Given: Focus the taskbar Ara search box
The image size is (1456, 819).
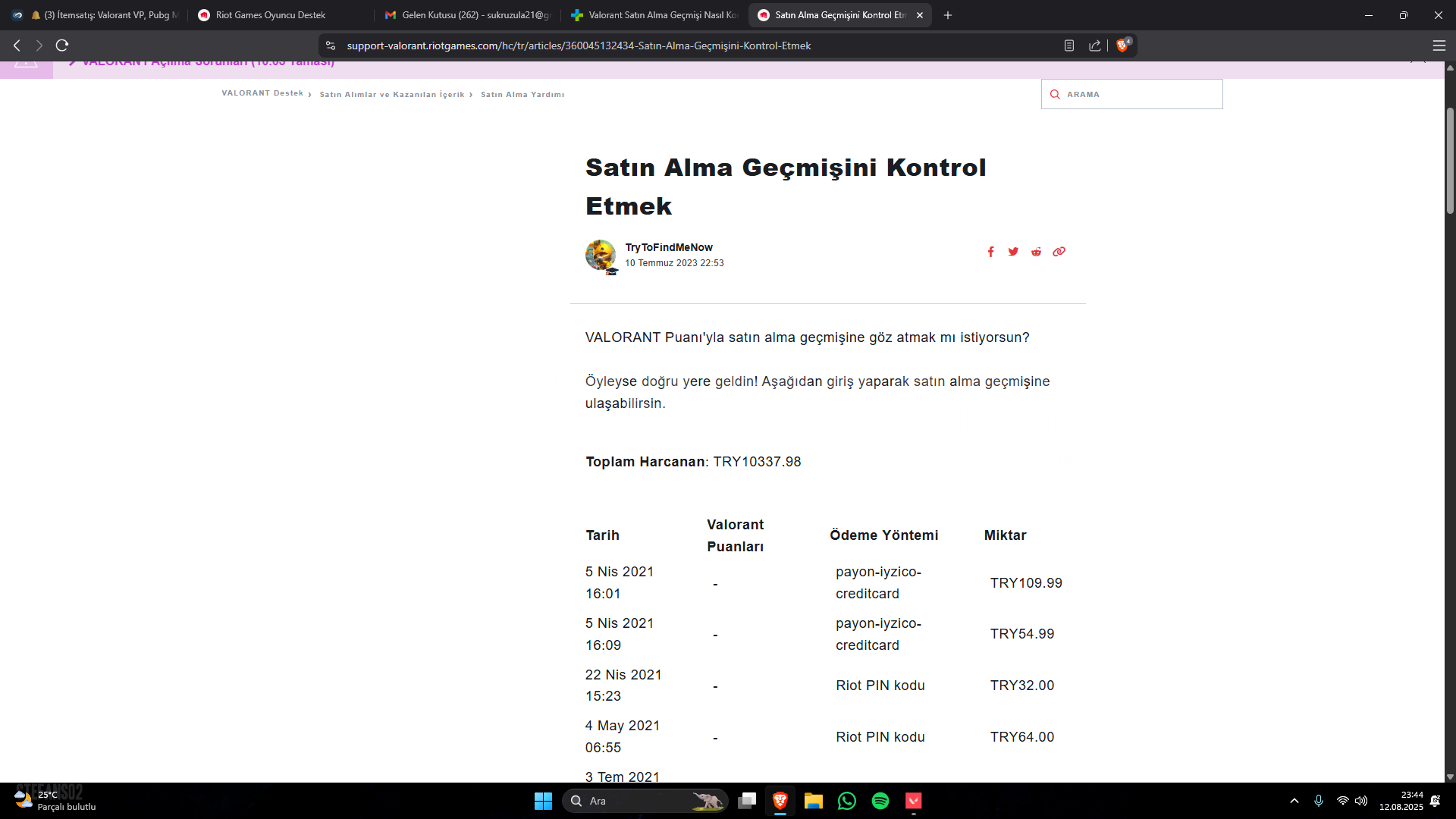Looking at the screenshot, I should tap(645, 801).
